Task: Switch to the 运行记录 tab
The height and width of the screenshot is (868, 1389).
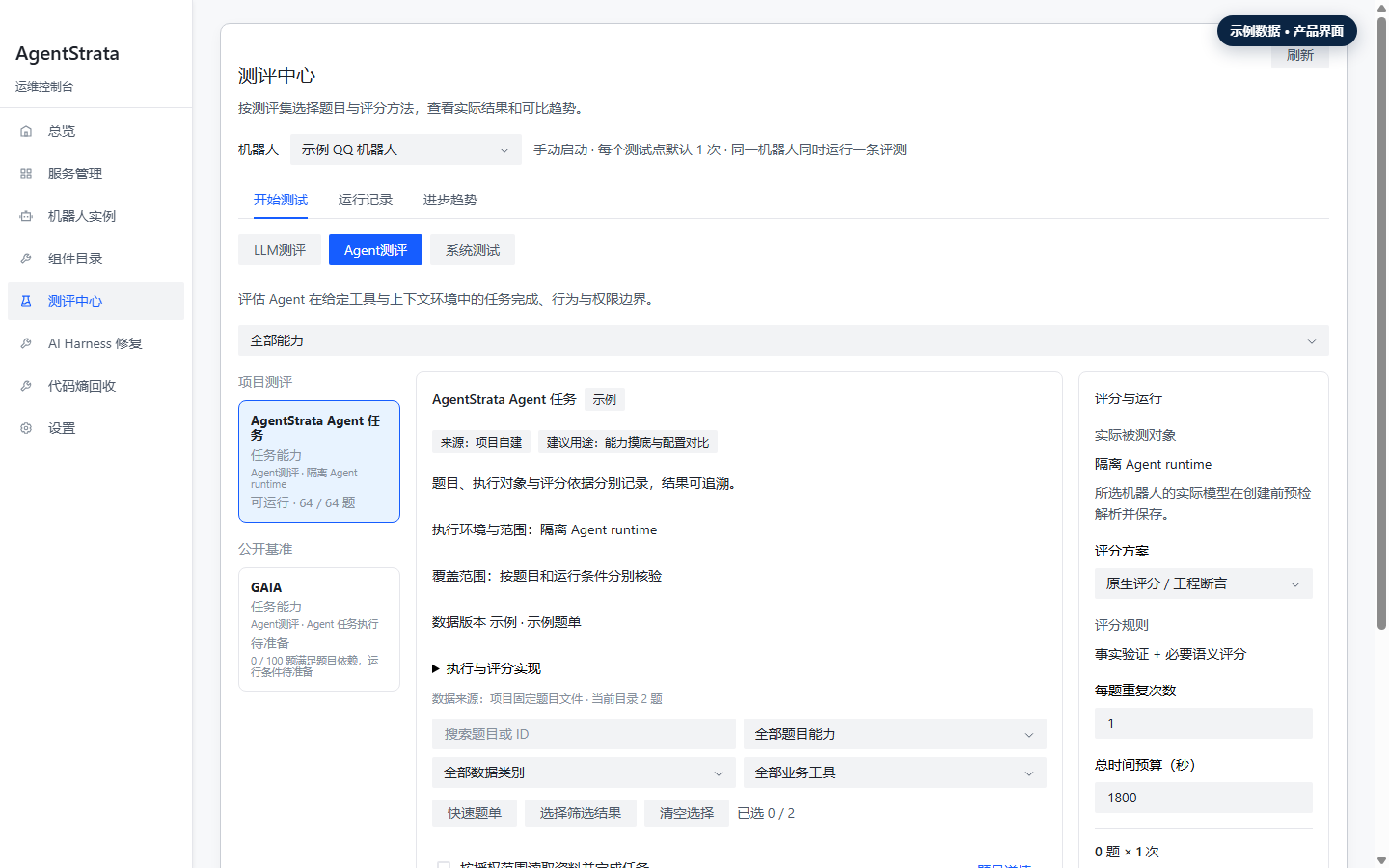Action: click(x=366, y=200)
